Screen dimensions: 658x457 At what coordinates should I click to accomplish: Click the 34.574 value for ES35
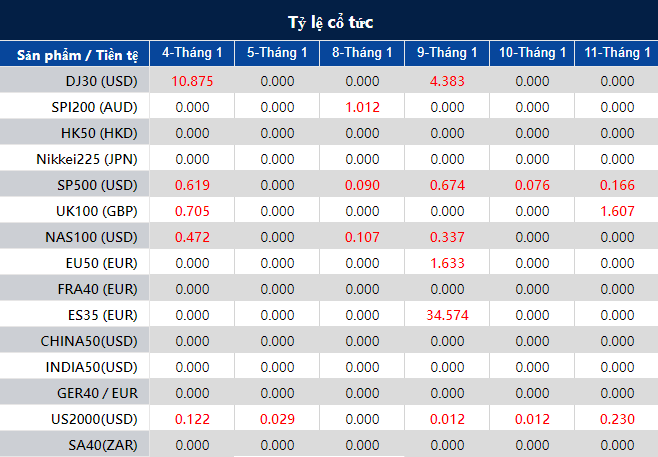pyautogui.click(x=447, y=315)
